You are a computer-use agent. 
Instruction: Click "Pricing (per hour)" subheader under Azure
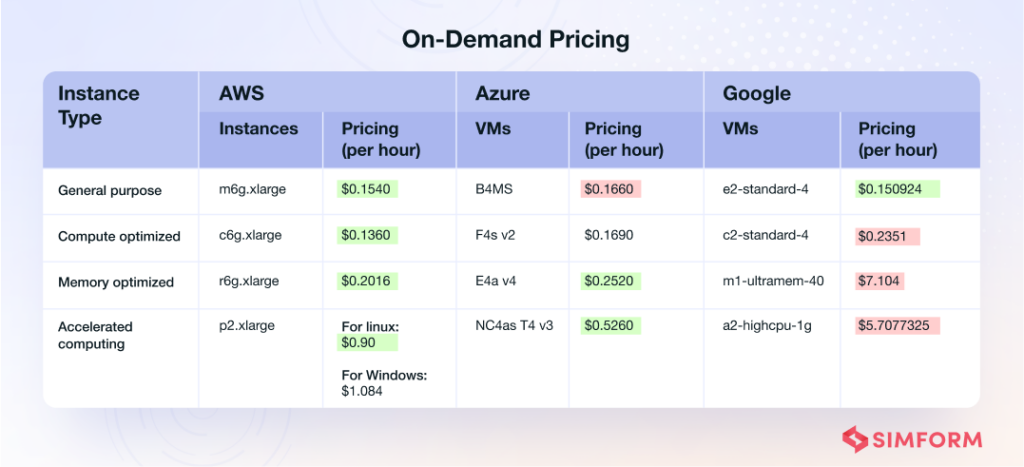pos(624,139)
